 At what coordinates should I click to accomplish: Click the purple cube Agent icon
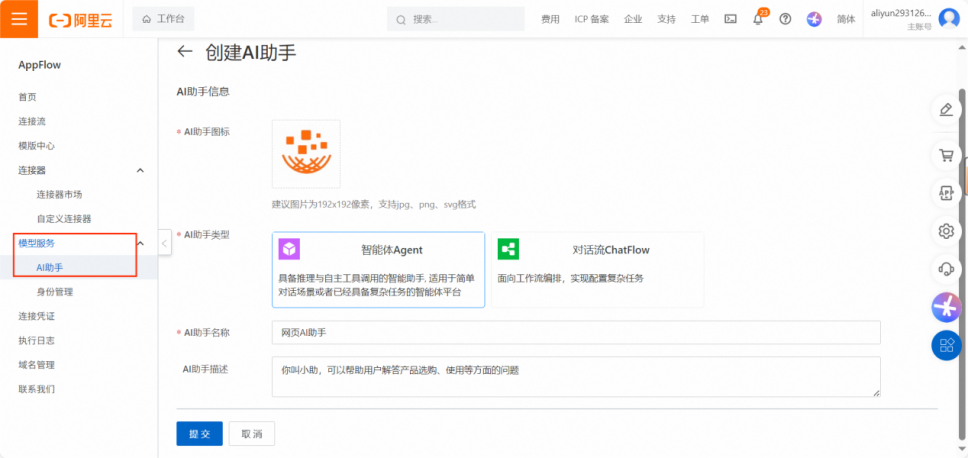coord(289,249)
